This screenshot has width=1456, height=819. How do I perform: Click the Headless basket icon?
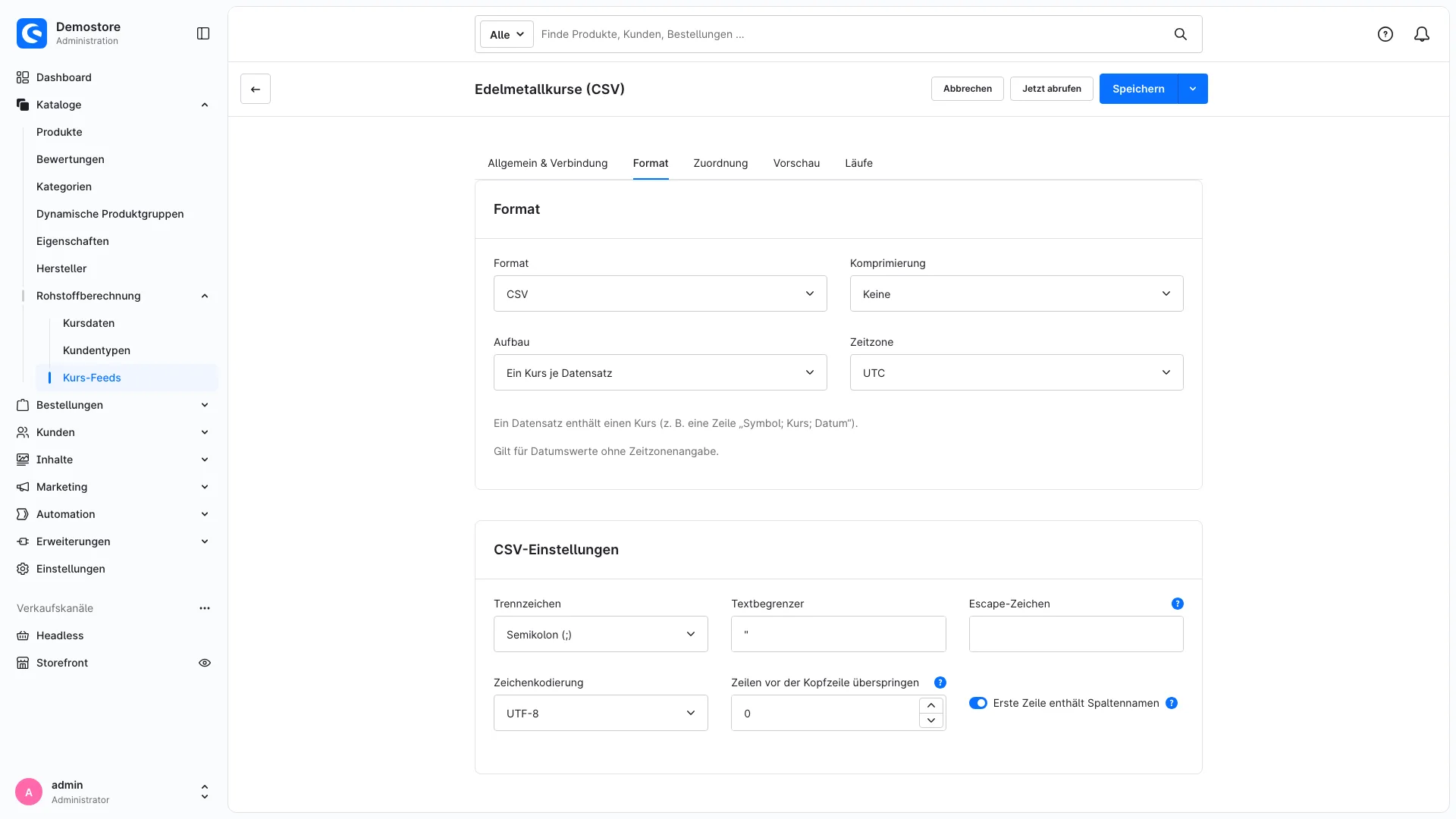(x=23, y=635)
